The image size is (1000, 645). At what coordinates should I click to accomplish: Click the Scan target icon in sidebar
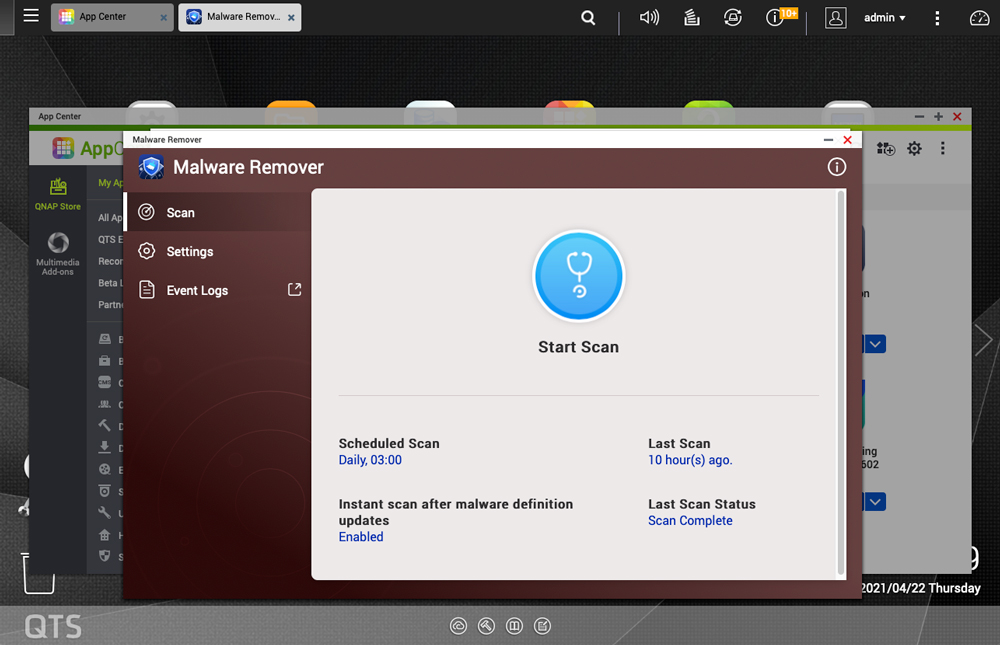[147, 212]
